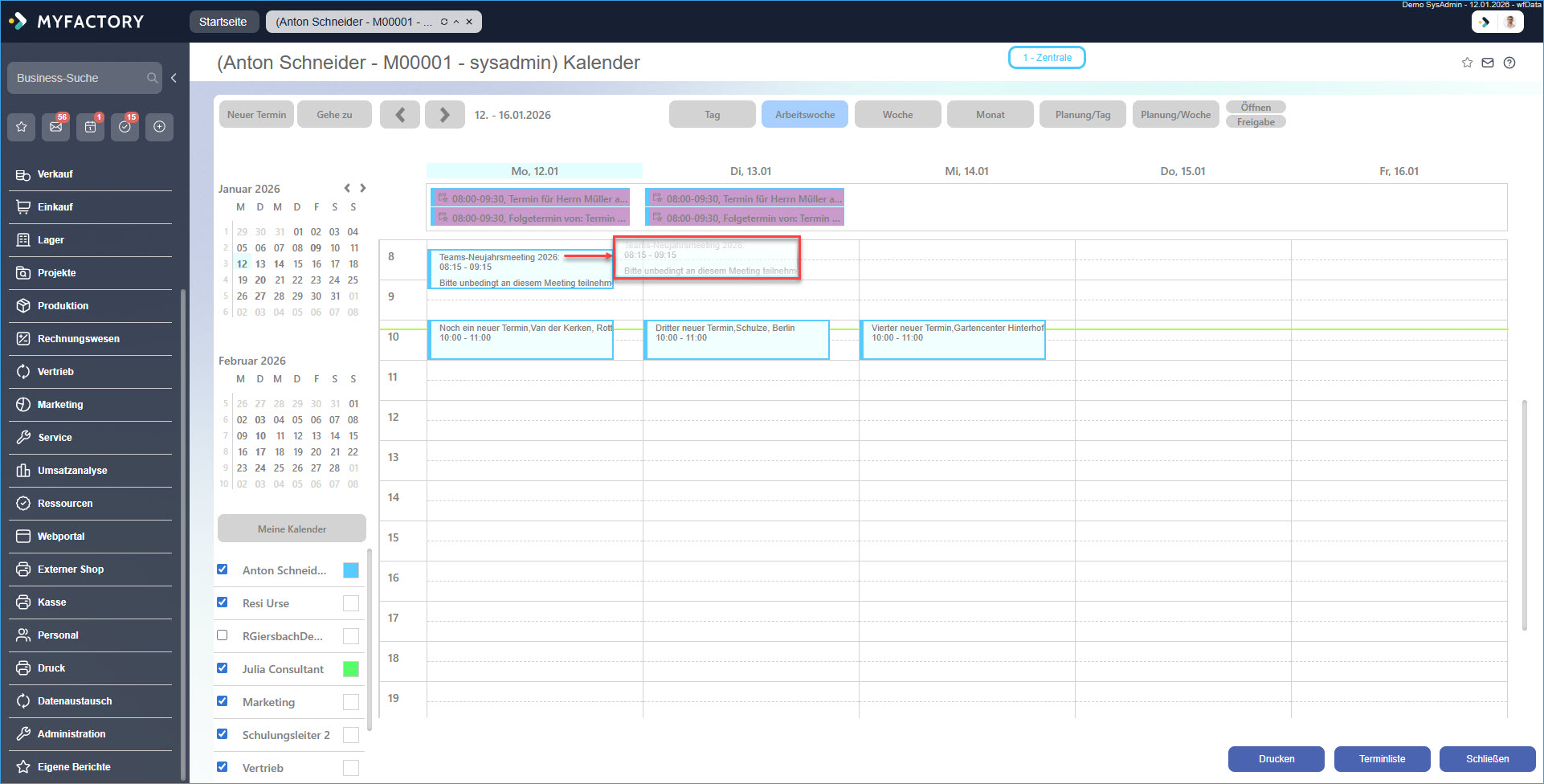Switch to Tag view
The width and height of the screenshot is (1544, 784).
point(713,115)
